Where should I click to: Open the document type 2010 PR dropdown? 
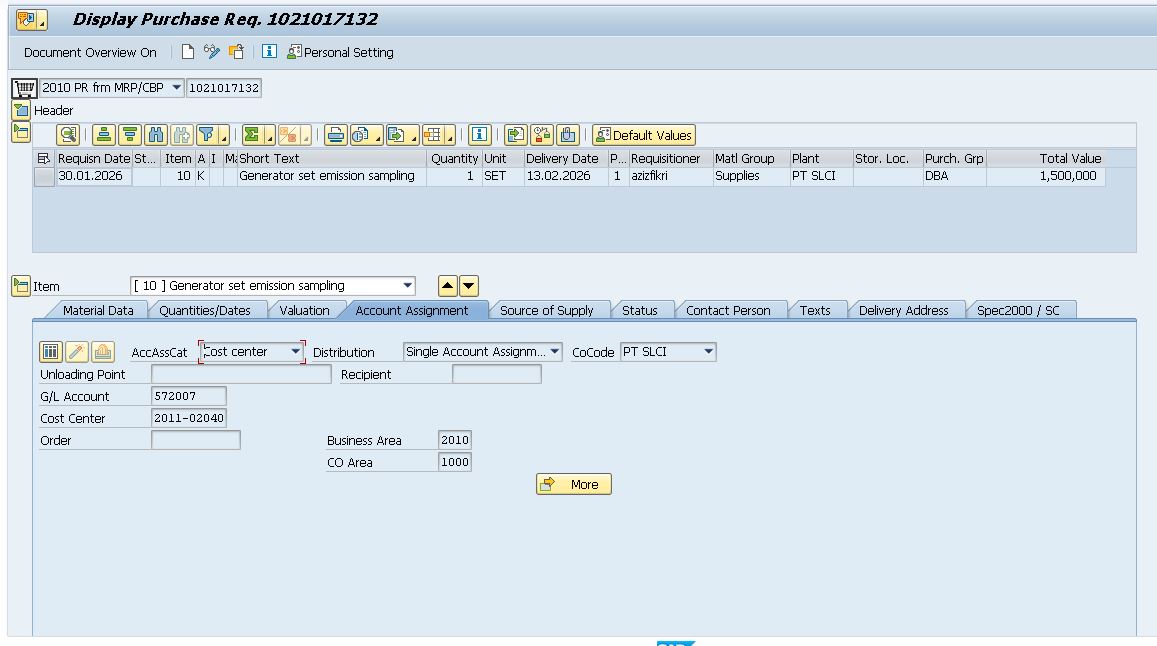point(177,88)
